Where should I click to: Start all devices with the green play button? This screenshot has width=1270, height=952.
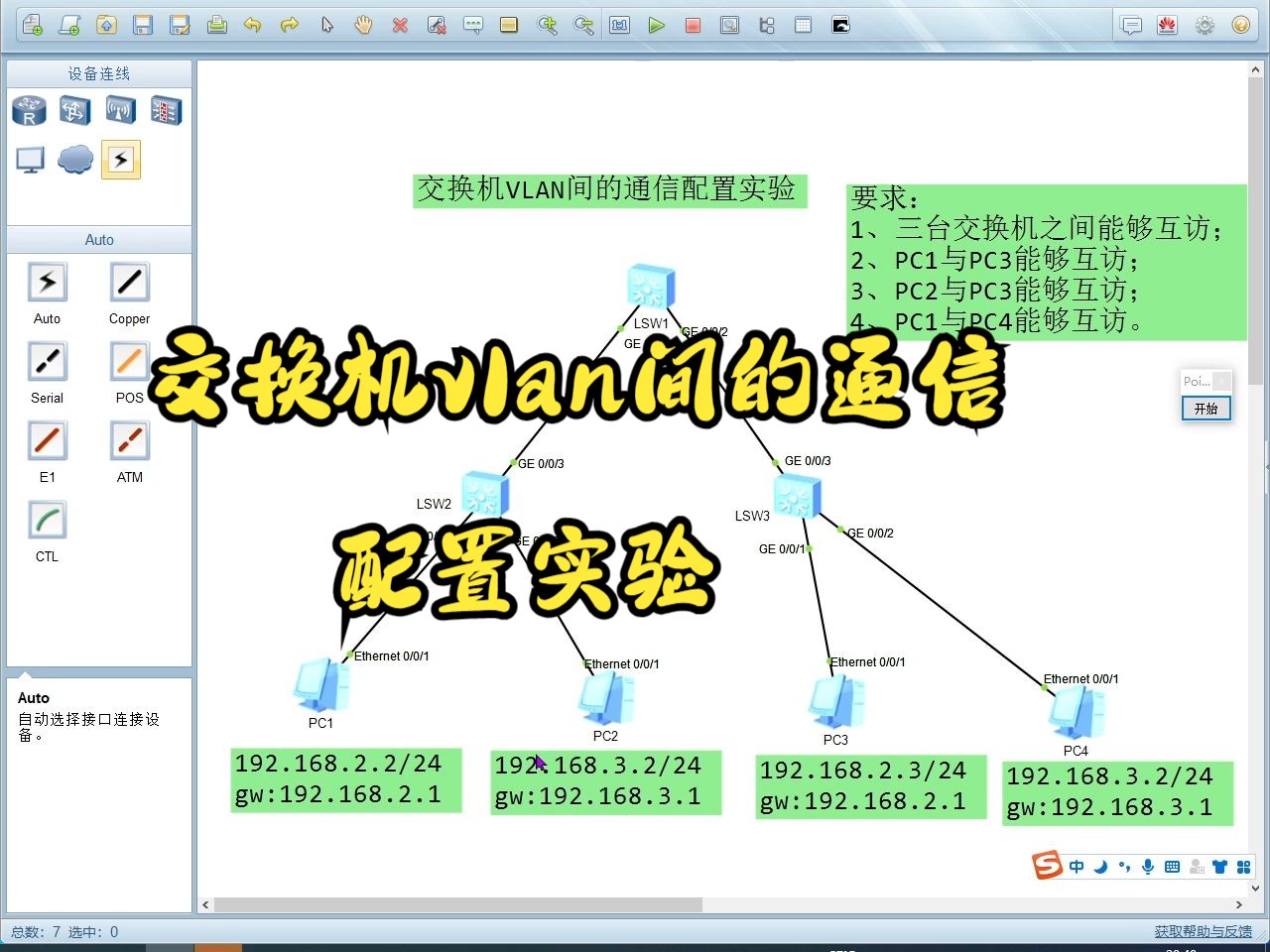click(657, 25)
